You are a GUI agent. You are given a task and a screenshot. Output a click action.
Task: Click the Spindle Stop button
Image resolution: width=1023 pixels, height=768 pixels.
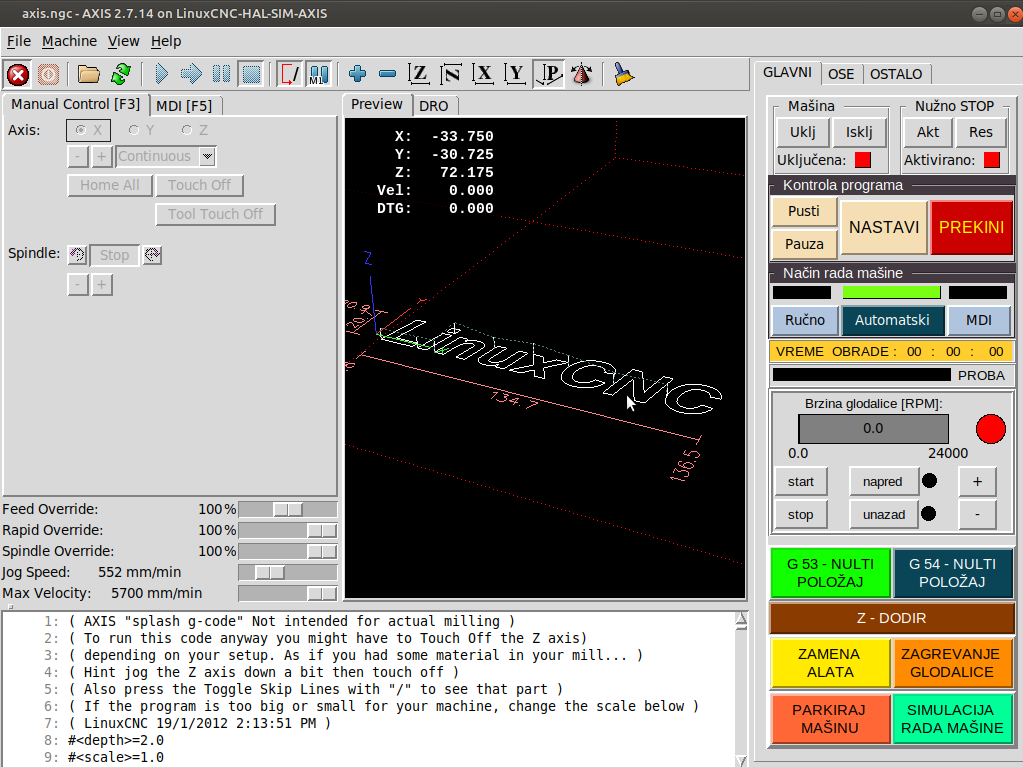pos(114,255)
